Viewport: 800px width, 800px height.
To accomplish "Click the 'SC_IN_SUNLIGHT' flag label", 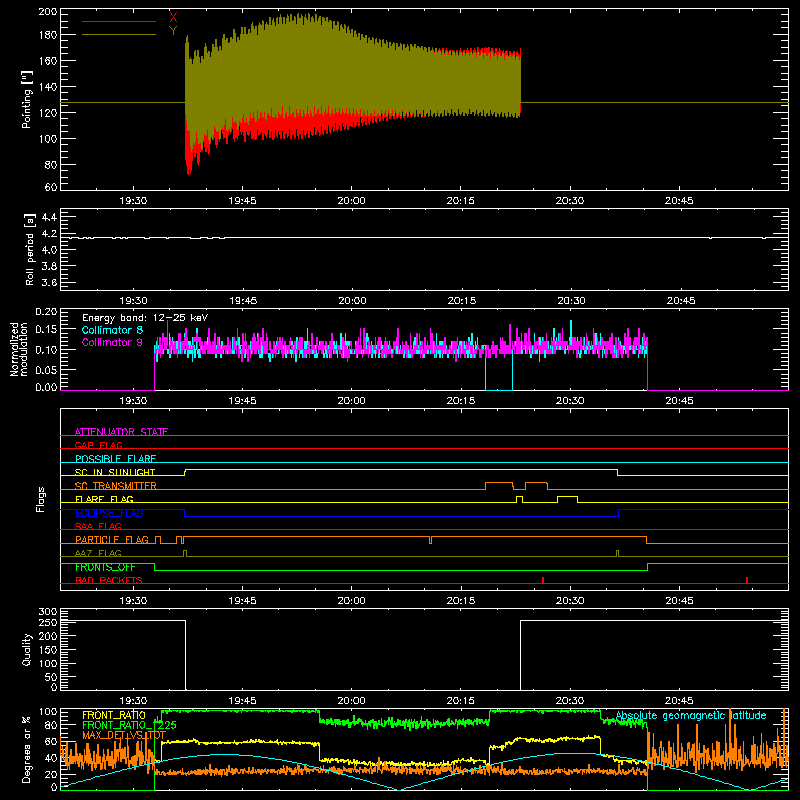I will click(x=115, y=472).
